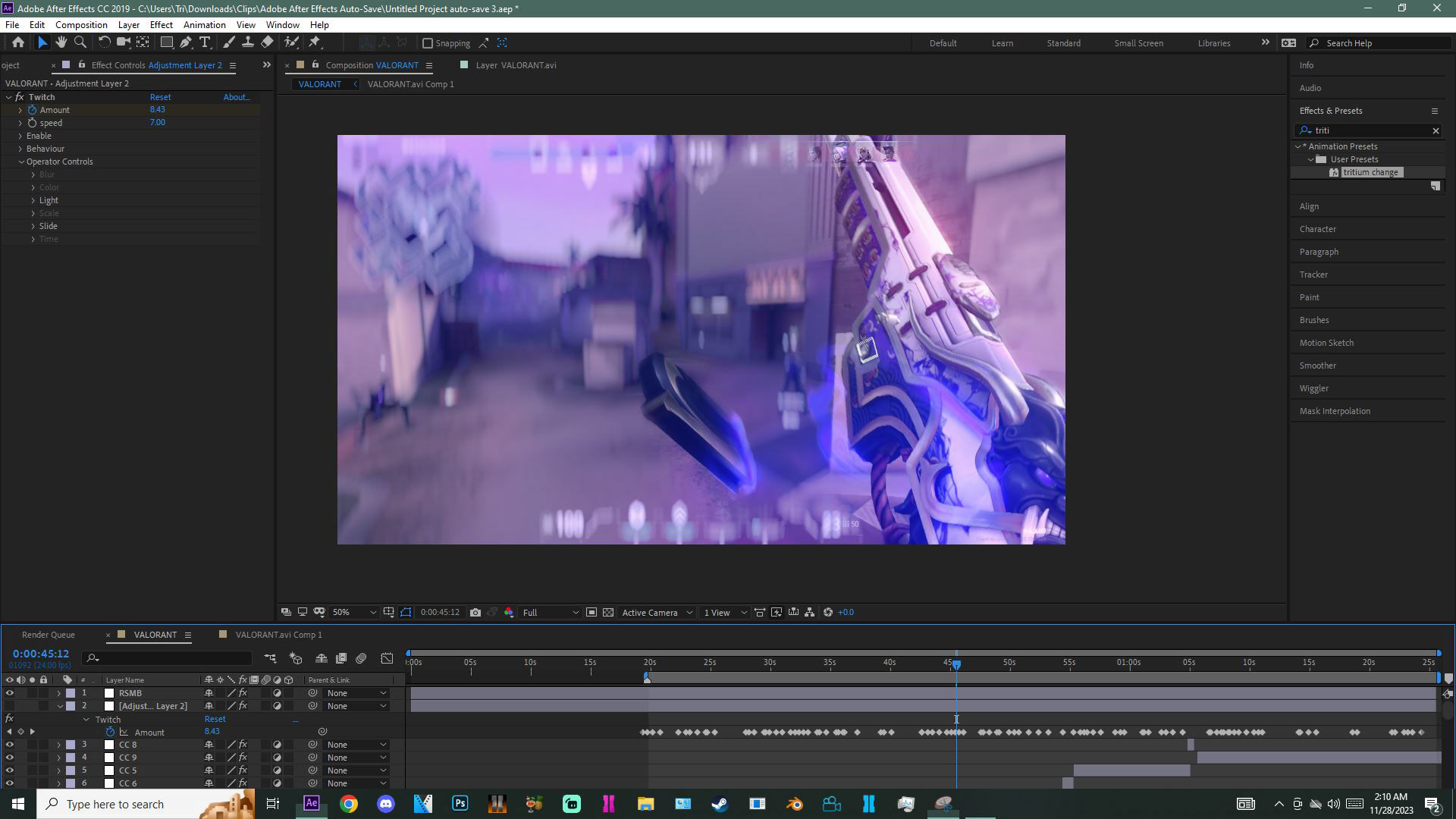Click the About link for Twitch
1456x819 pixels.
pyautogui.click(x=236, y=97)
